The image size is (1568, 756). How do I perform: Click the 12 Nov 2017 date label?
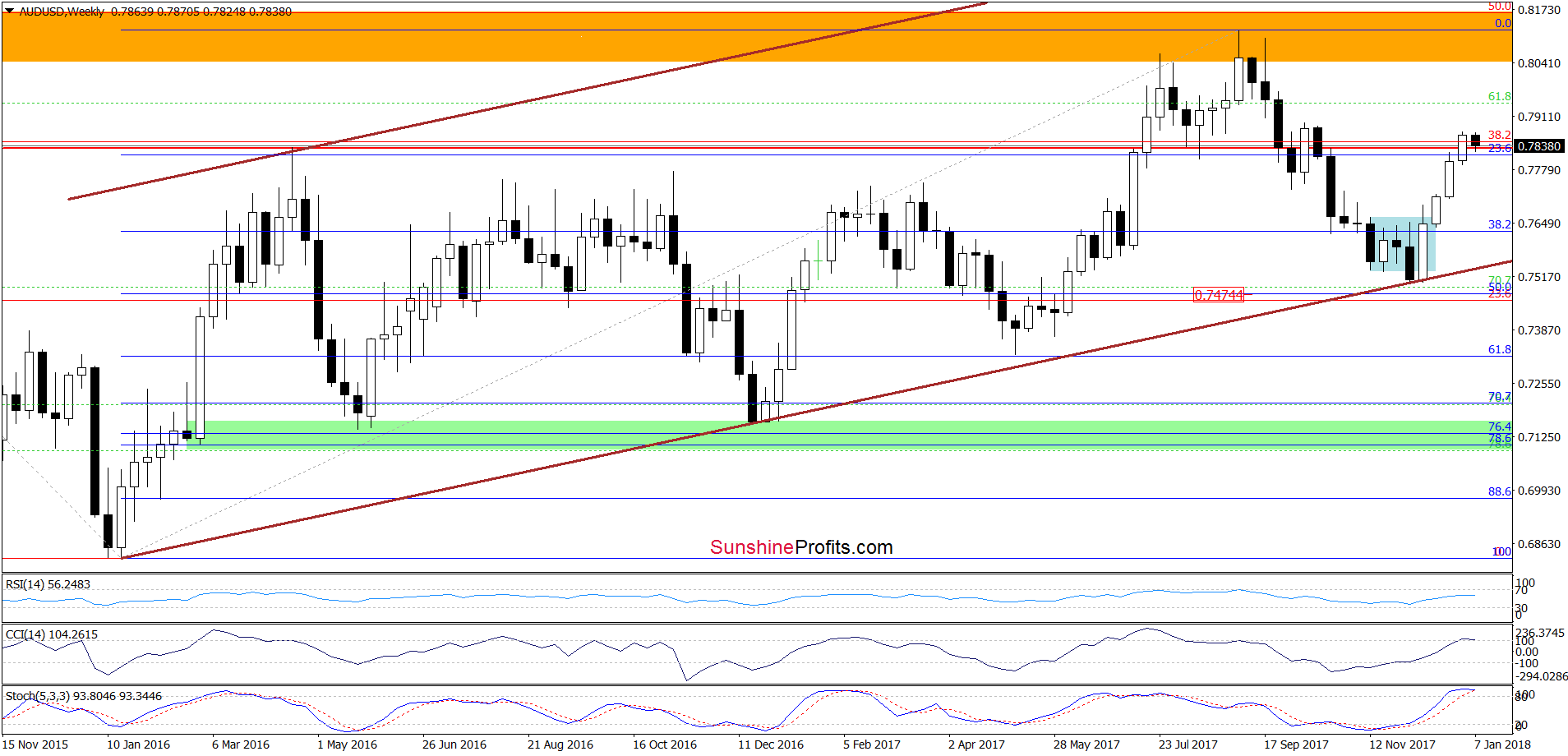coord(1402,744)
